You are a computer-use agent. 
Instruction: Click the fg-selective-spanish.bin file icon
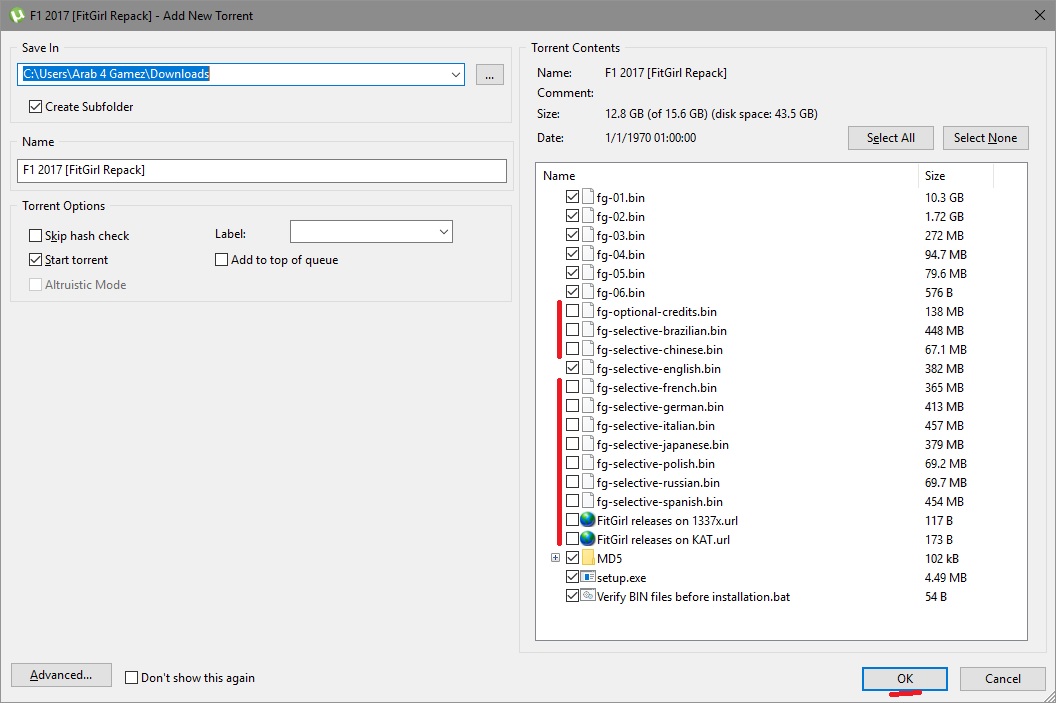click(x=588, y=502)
